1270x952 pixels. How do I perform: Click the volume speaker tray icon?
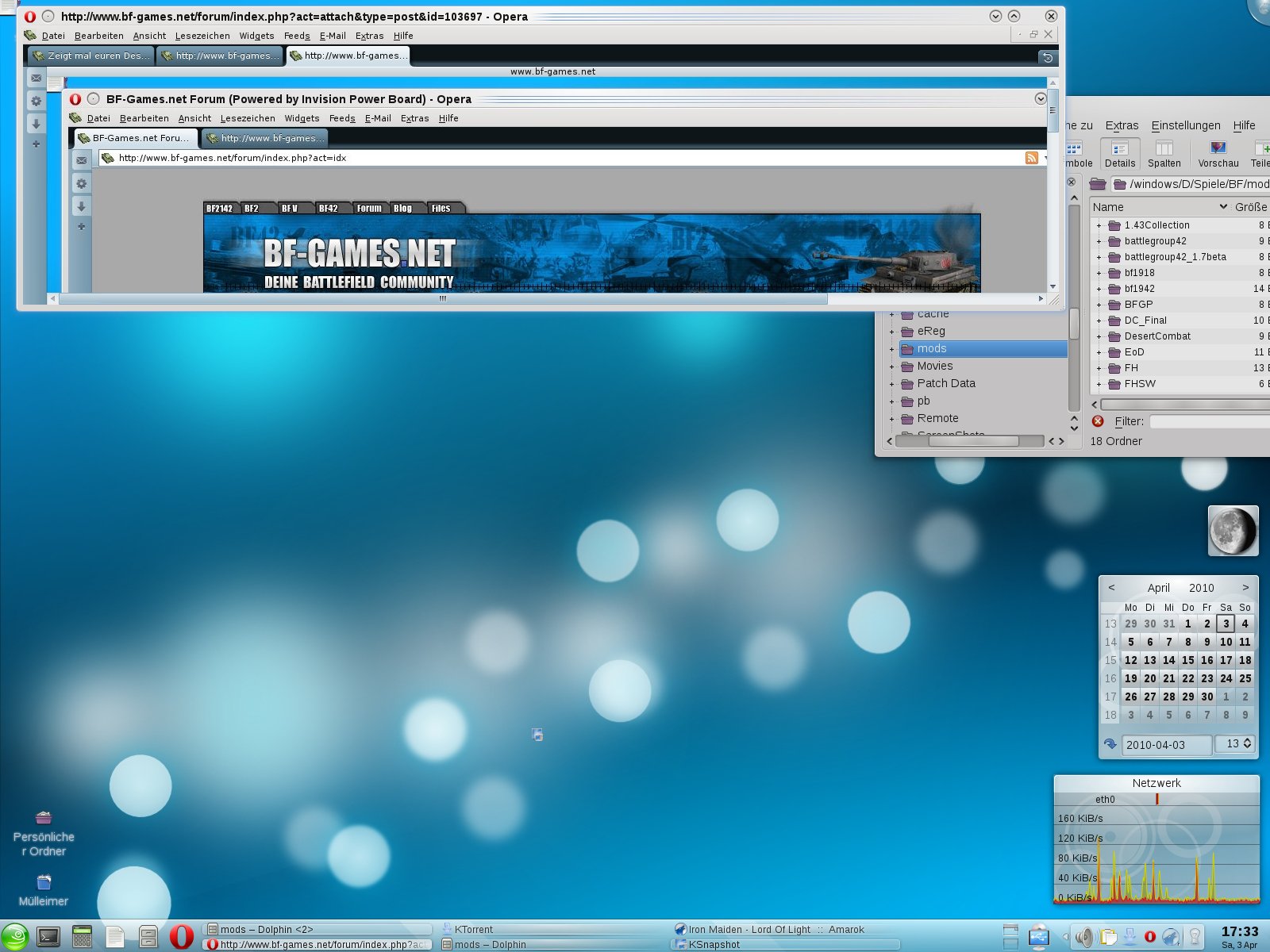click(1084, 937)
